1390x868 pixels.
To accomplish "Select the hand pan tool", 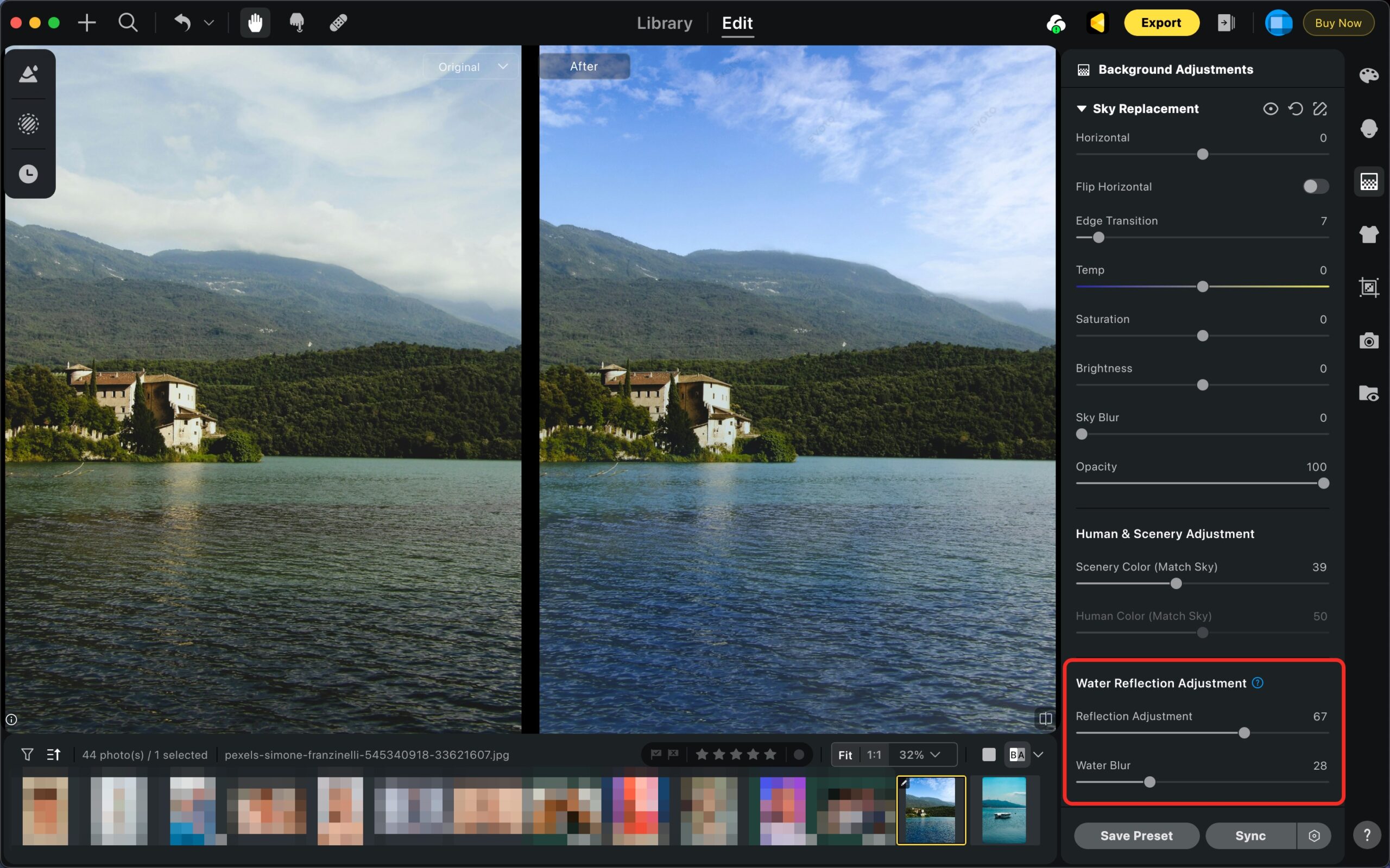I will [255, 23].
